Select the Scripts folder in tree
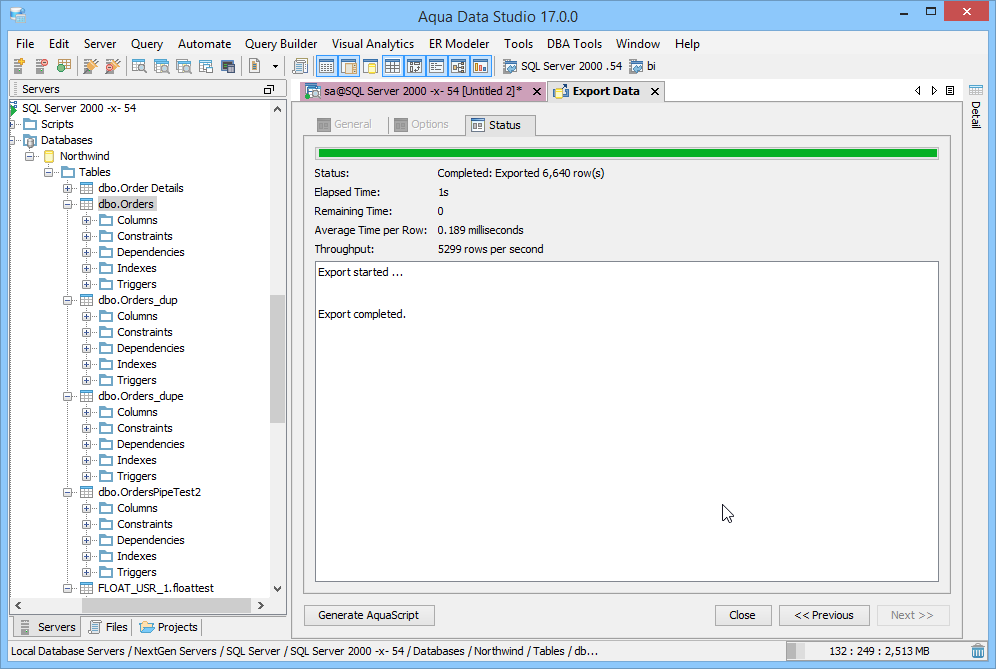 click(x=57, y=125)
